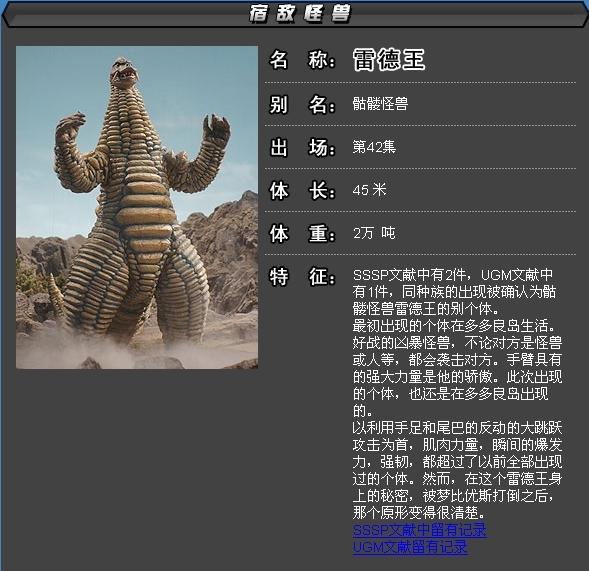Open the SSSP文献中留有记录 link
Screen dimensions: 589x571
click(x=420, y=530)
